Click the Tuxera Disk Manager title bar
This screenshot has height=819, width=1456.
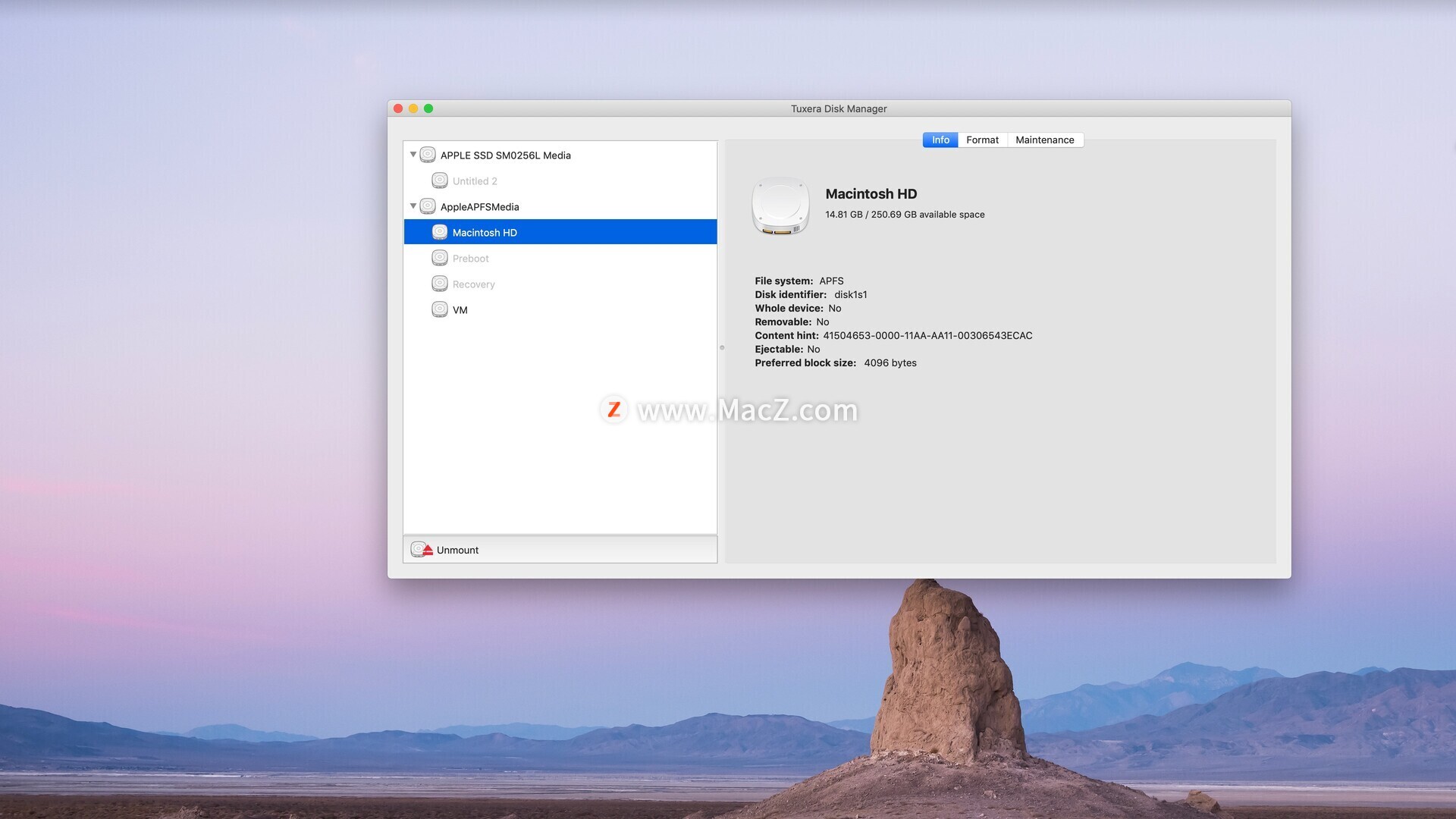tap(839, 108)
